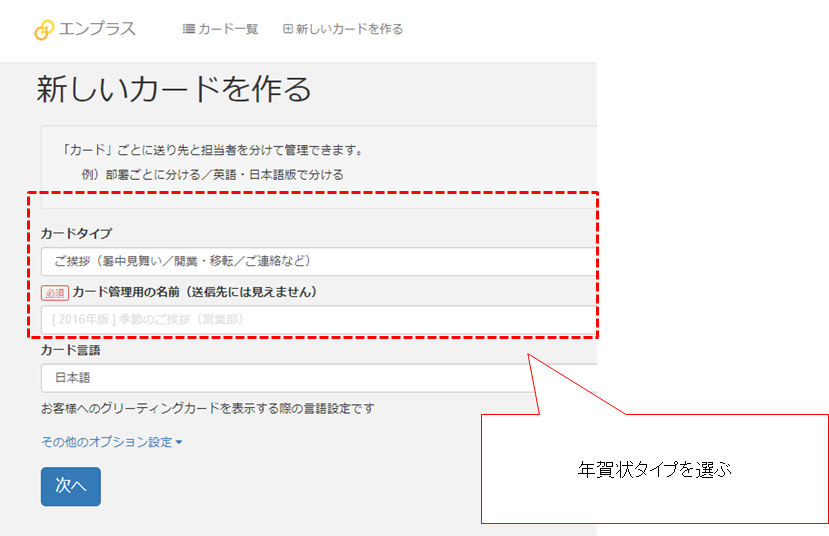Click the カード言語 field label
This screenshot has width=829, height=536.
pos(70,351)
